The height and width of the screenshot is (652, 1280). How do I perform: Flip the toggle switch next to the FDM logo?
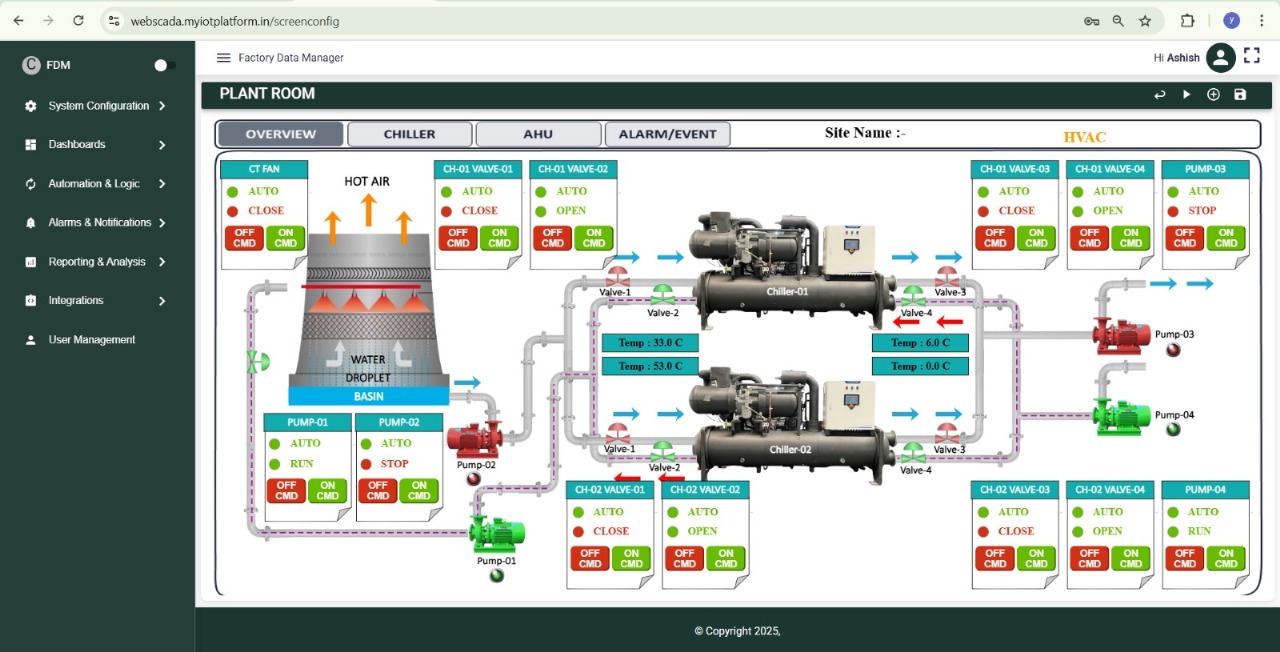pyautogui.click(x=161, y=64)
